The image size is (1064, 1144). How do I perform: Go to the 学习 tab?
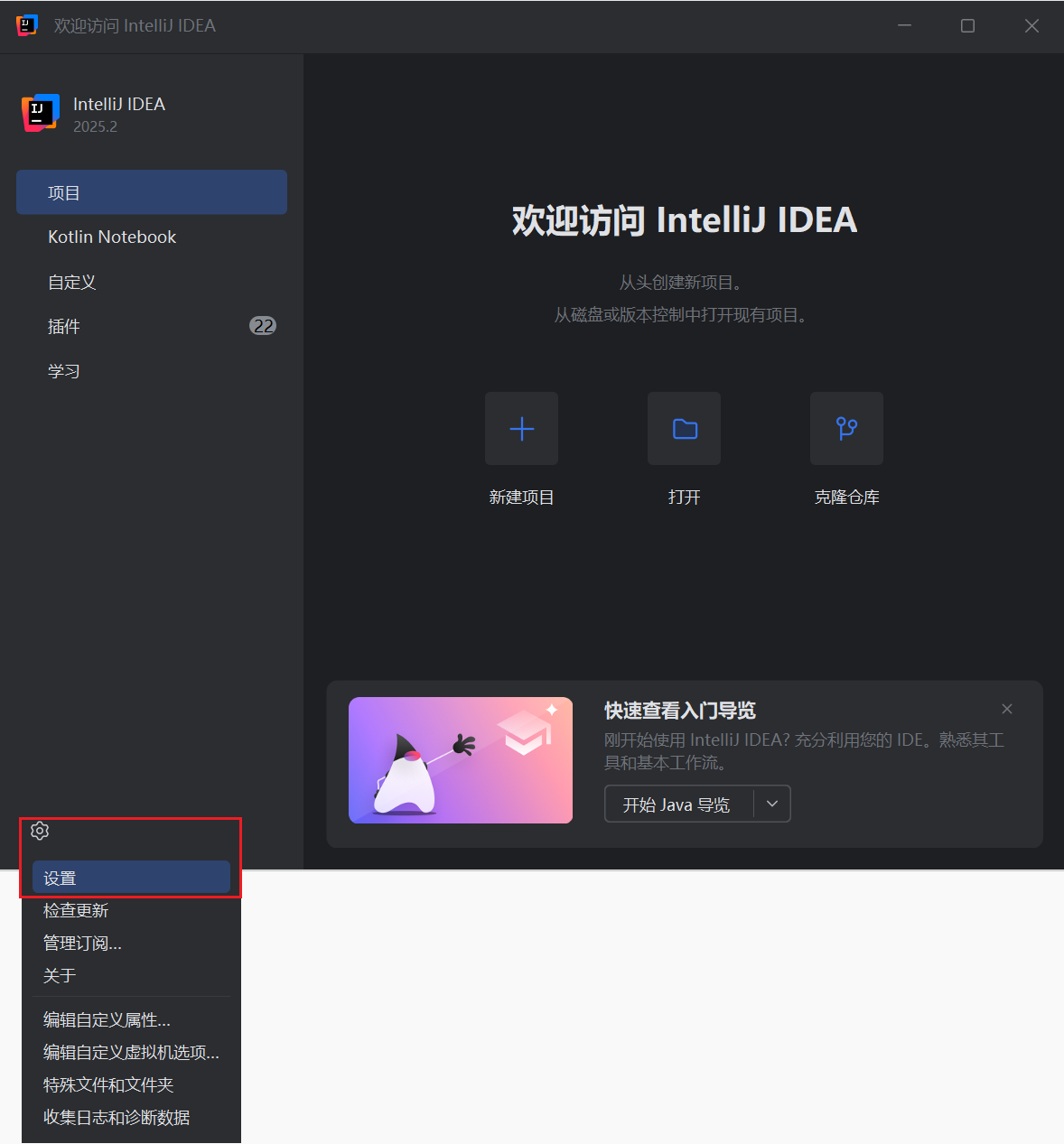(x=152, y=371)
